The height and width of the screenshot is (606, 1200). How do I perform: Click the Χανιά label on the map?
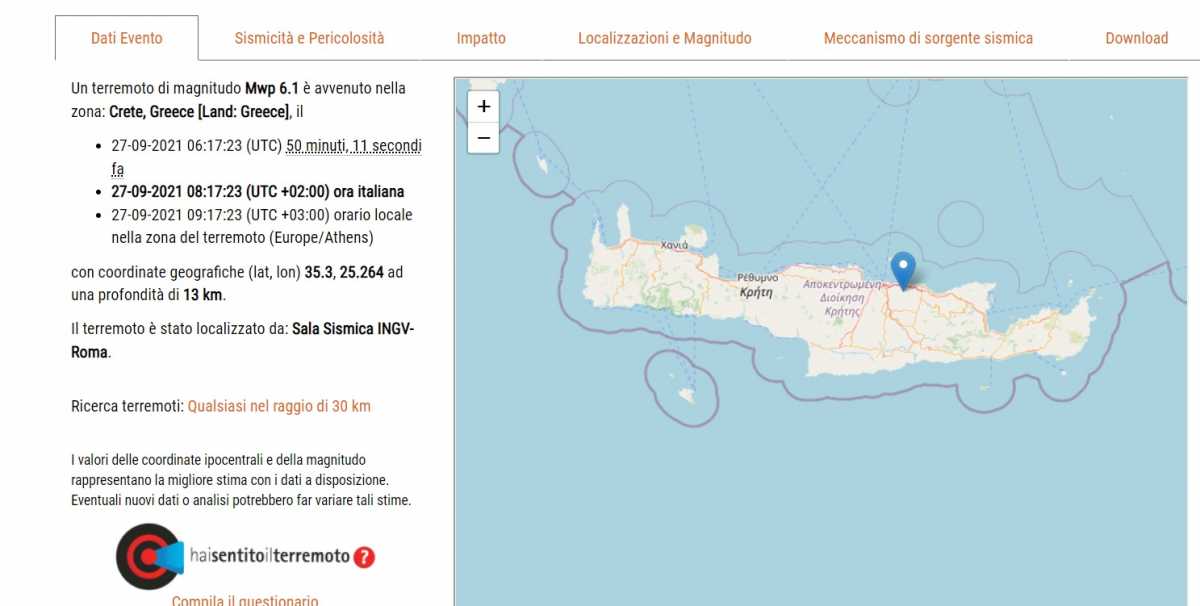675,244
